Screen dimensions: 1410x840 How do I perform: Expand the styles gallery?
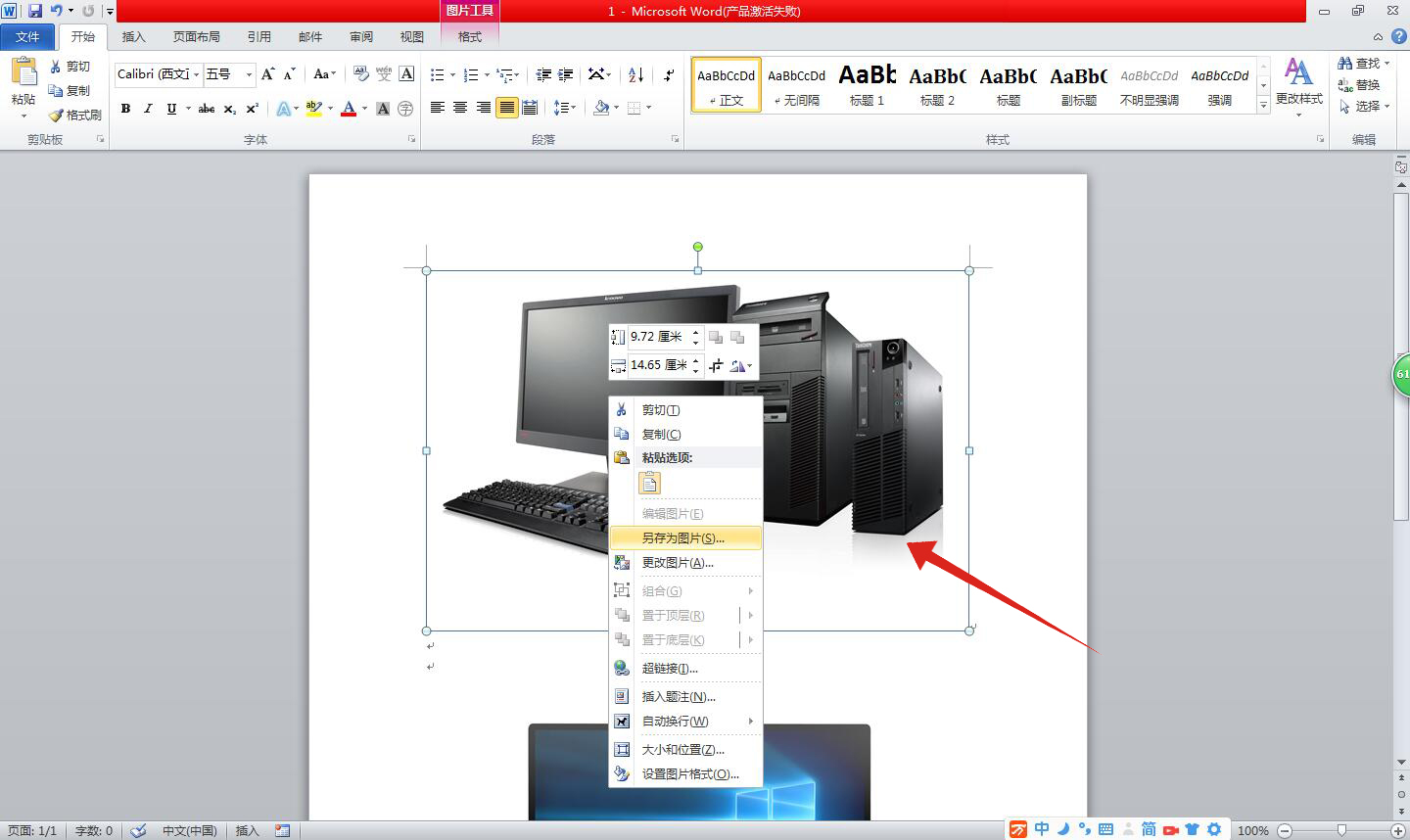[x=1263, y=104]
